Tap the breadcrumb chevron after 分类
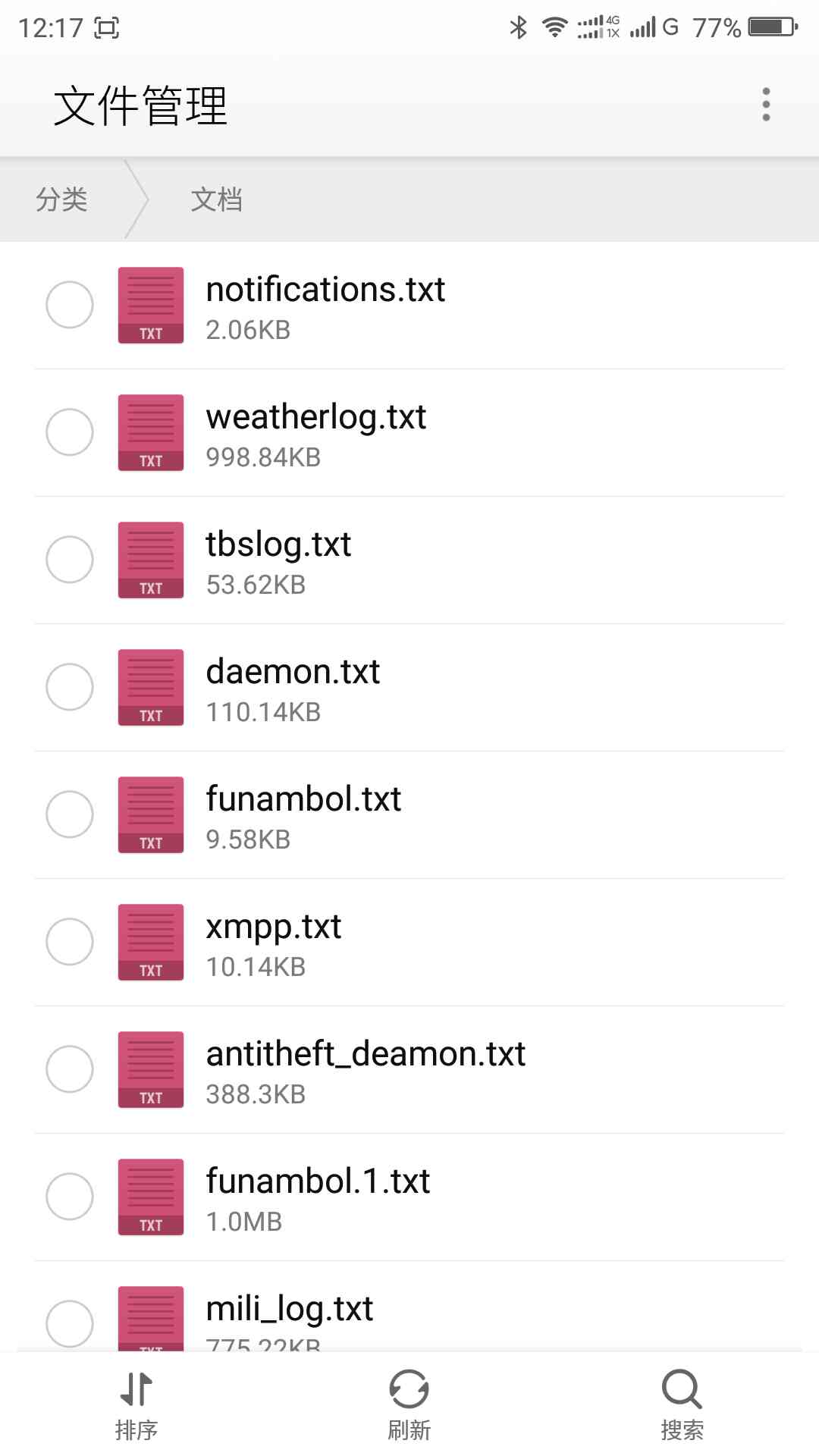This screenshot has width=819, height=1456. [x=136, y=200]
